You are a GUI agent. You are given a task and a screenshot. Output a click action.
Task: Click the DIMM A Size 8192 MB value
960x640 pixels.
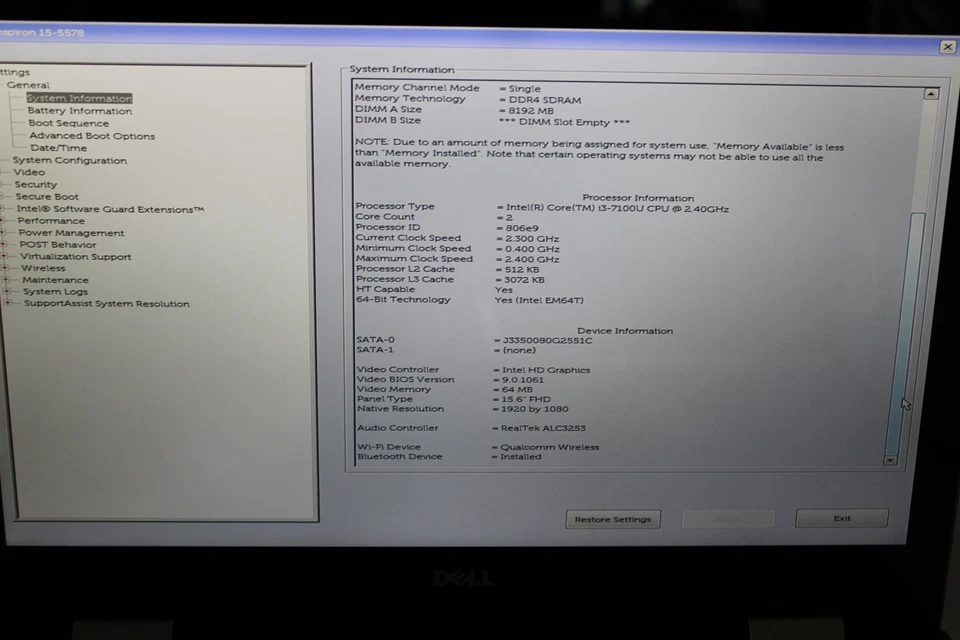[x=531, y=111]
